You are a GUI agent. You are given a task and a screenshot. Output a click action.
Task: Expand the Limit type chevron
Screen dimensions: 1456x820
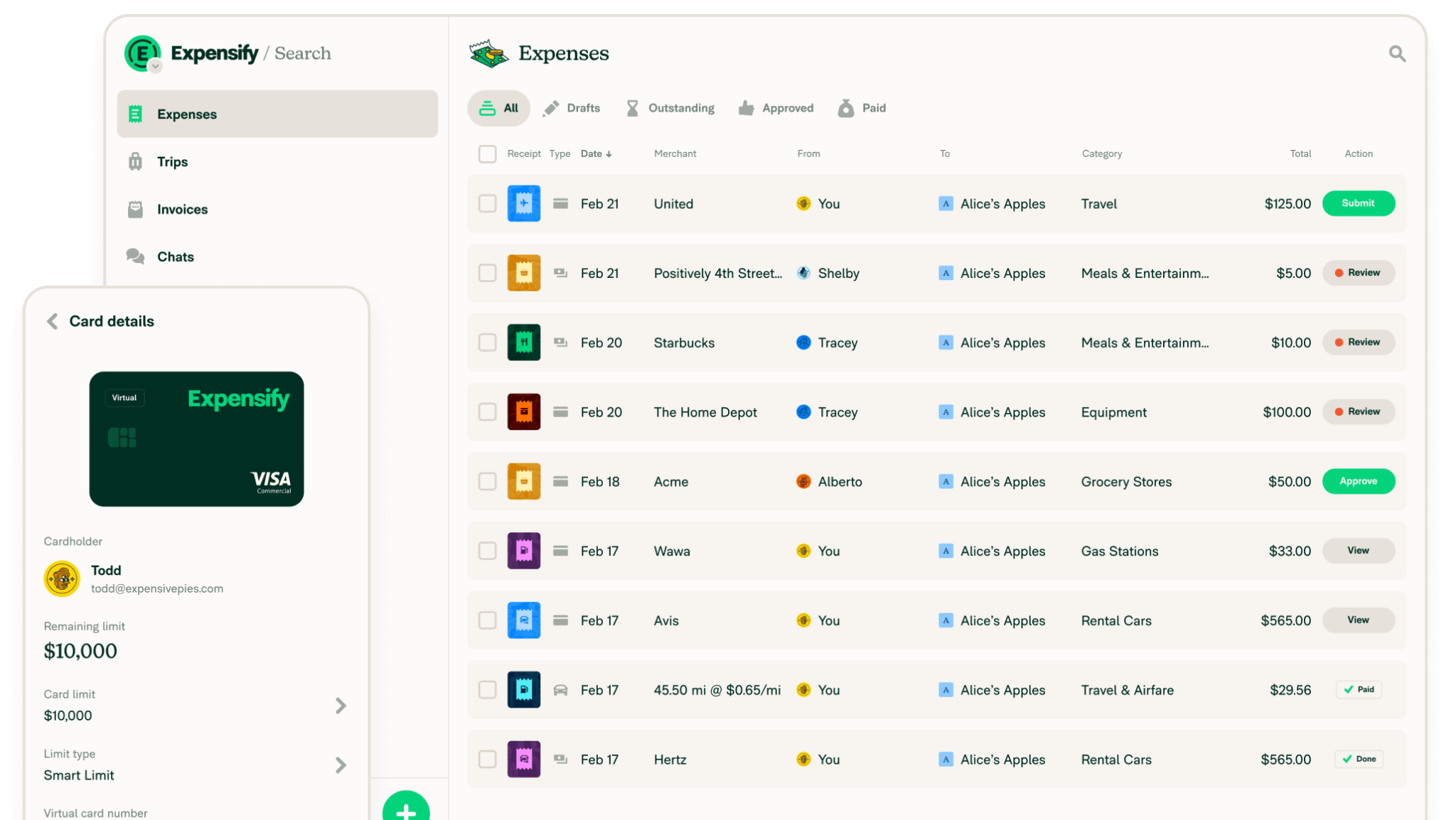341,765
